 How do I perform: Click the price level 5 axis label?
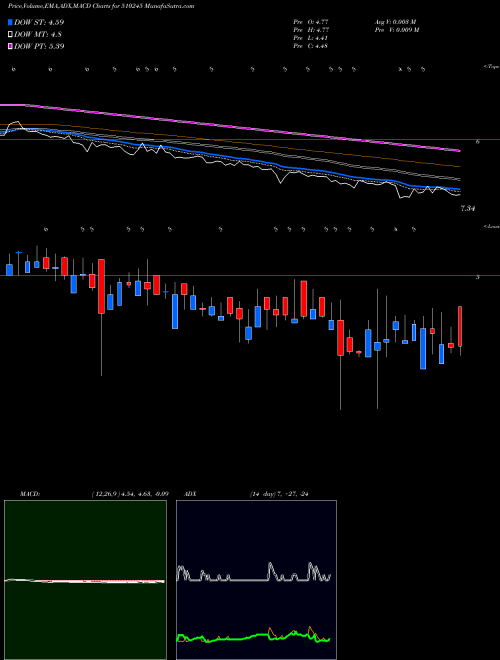(x=477, y=278)
